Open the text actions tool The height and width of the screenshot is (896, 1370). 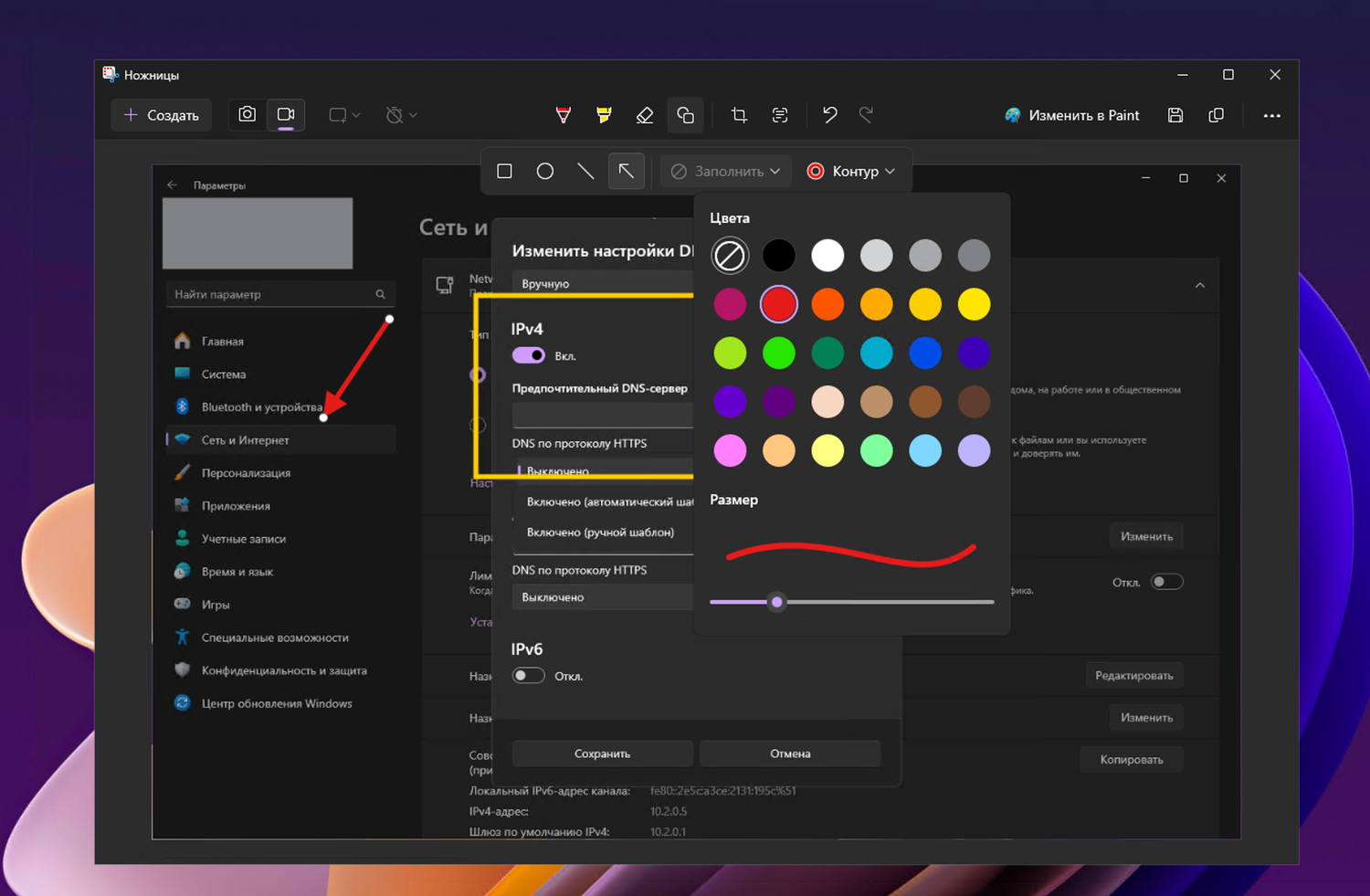coord(780,115)
